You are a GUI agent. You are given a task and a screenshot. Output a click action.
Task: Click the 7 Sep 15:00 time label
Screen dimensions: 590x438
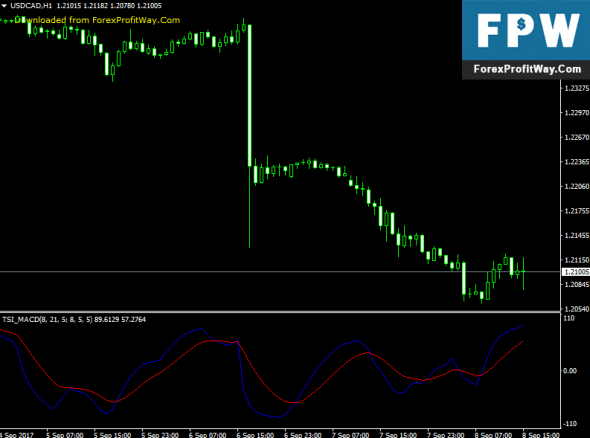(x=398, y=435)
